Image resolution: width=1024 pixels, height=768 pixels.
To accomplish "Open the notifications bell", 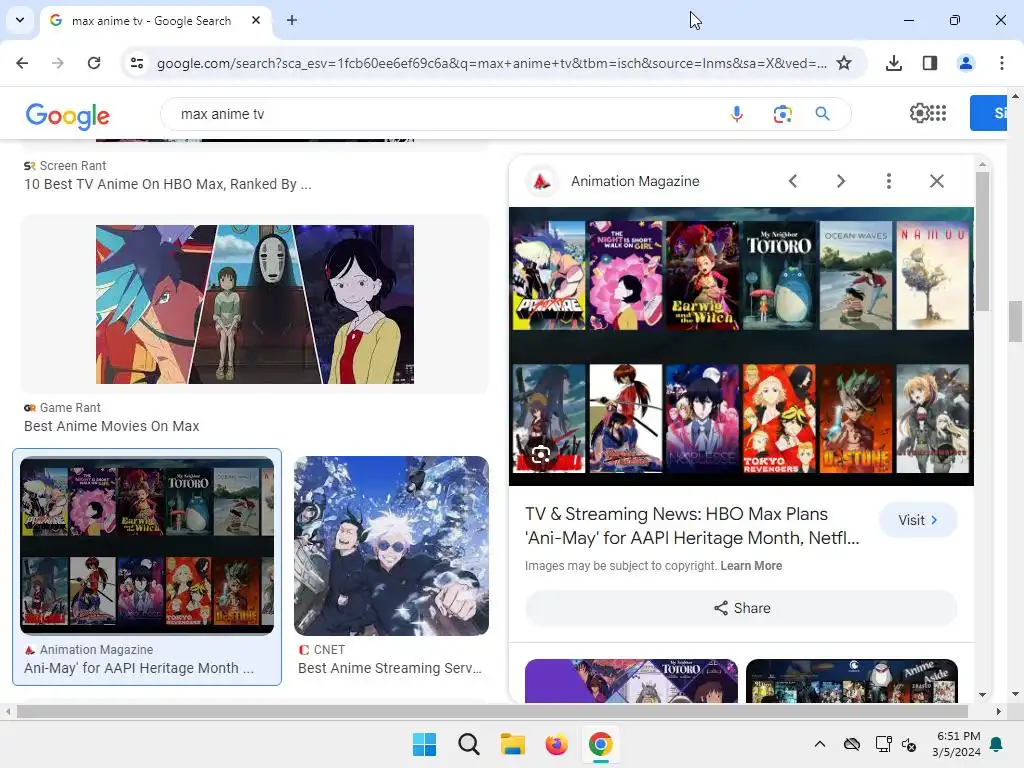I will click(x=997, y=744).
